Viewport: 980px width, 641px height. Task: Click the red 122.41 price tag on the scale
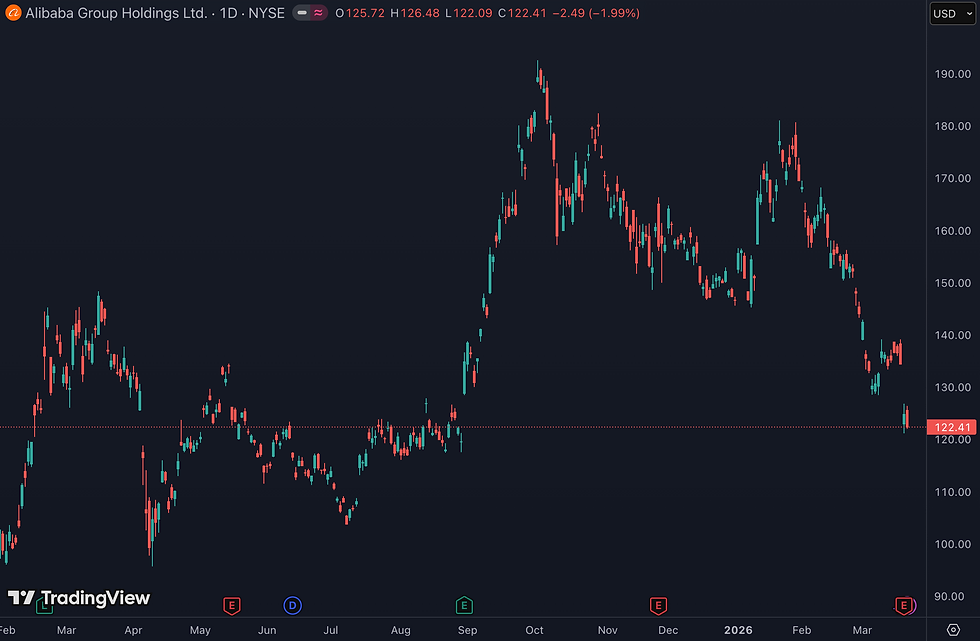[x=951, y=427]
